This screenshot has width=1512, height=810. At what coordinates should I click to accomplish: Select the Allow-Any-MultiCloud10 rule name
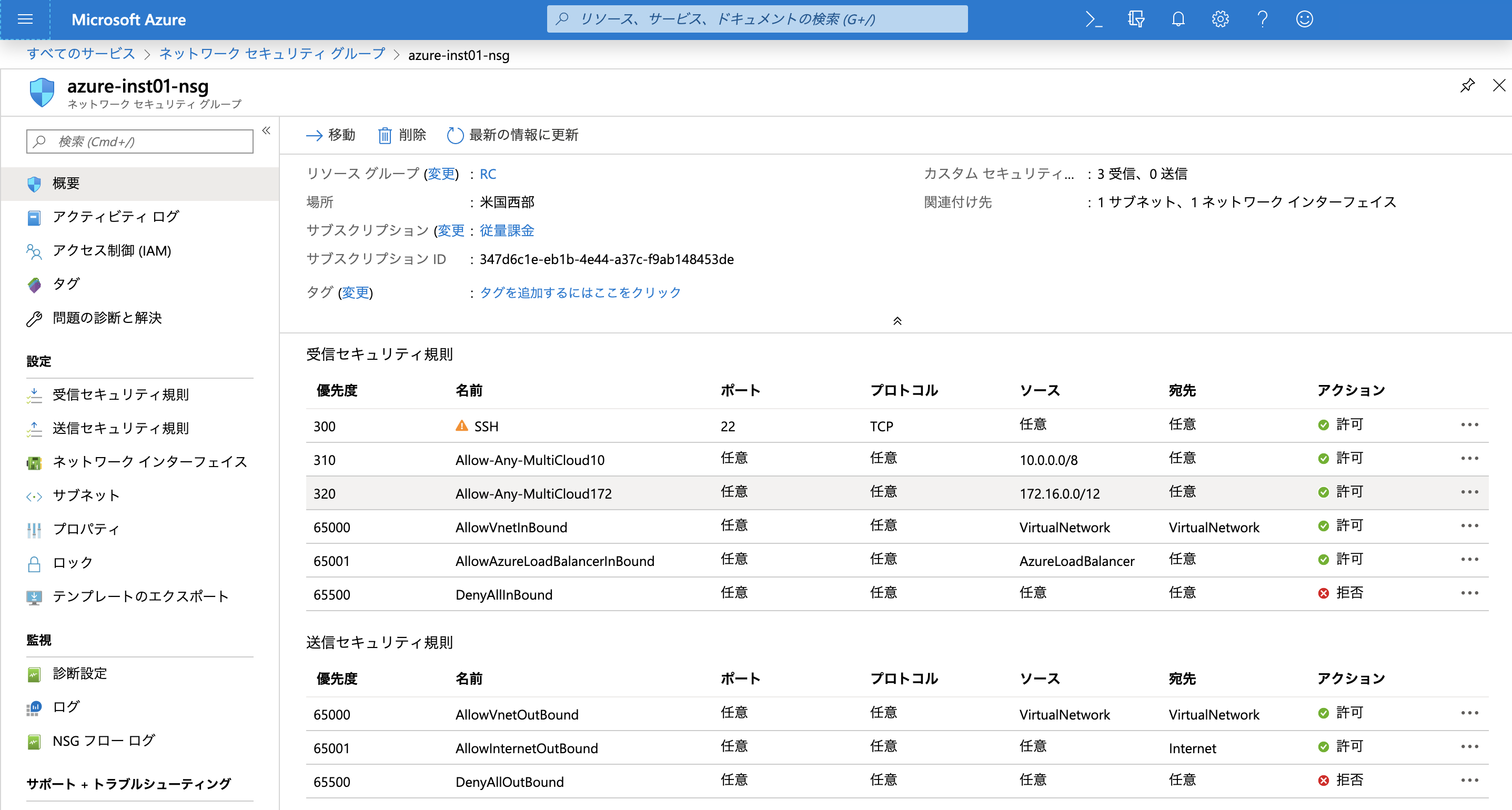click(530, 460)
